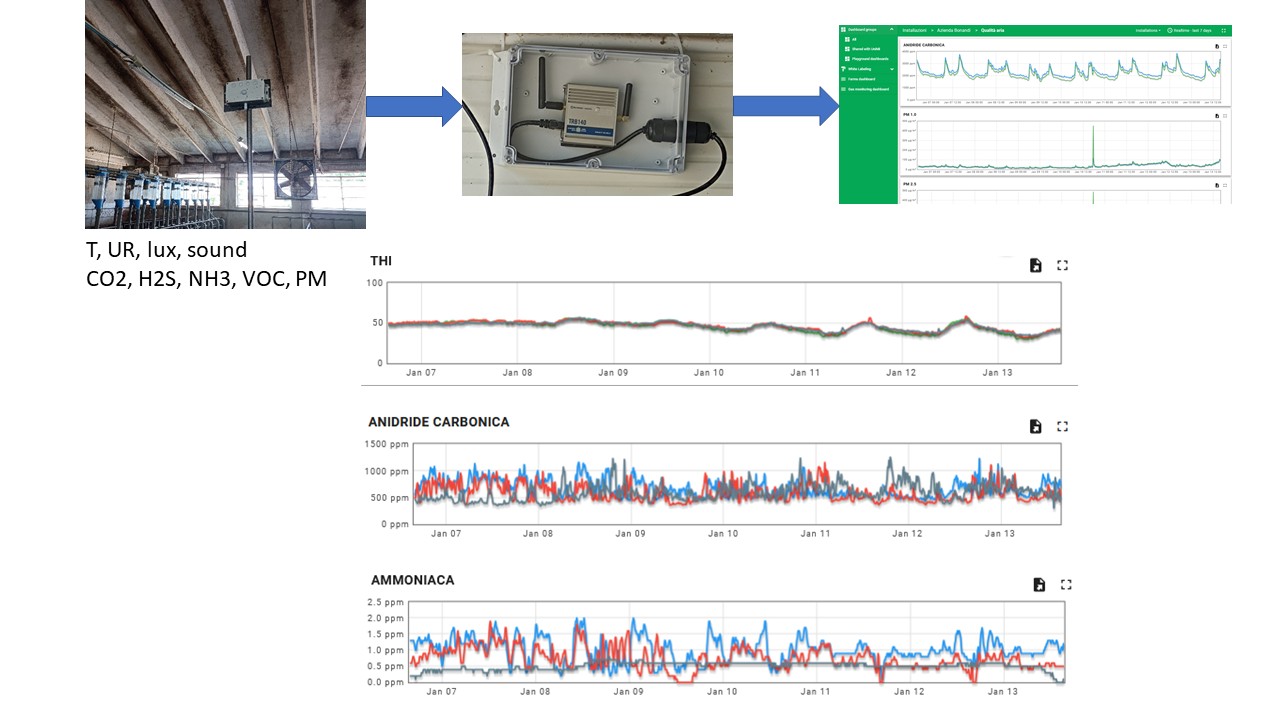The width and height of the screenshot is (1280, 720).
Task: Select the sensor gateway box photo
Action: pyautogui.click(x=597, y=114)
